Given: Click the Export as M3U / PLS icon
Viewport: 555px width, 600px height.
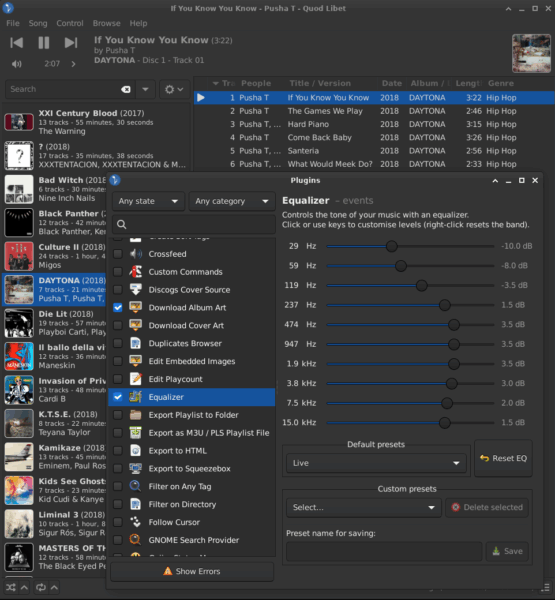Looking at the screenshot, I should coord(135,433).
